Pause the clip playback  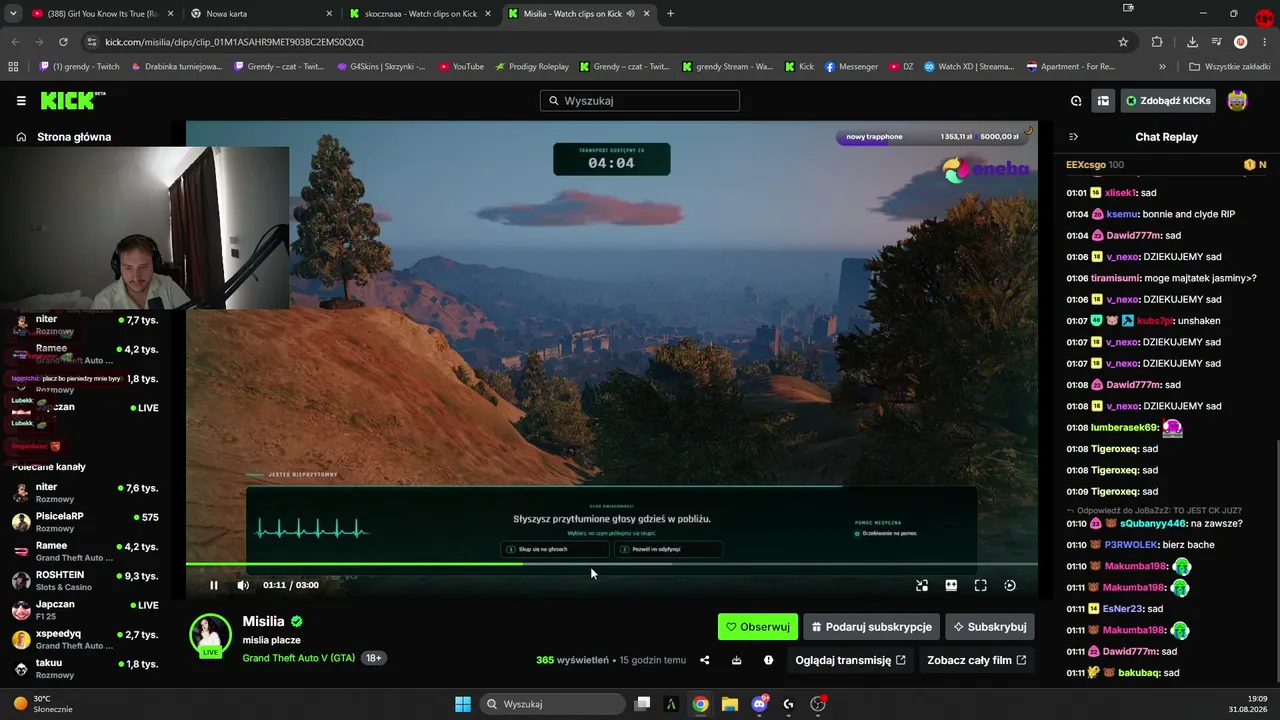coord(213,585)
